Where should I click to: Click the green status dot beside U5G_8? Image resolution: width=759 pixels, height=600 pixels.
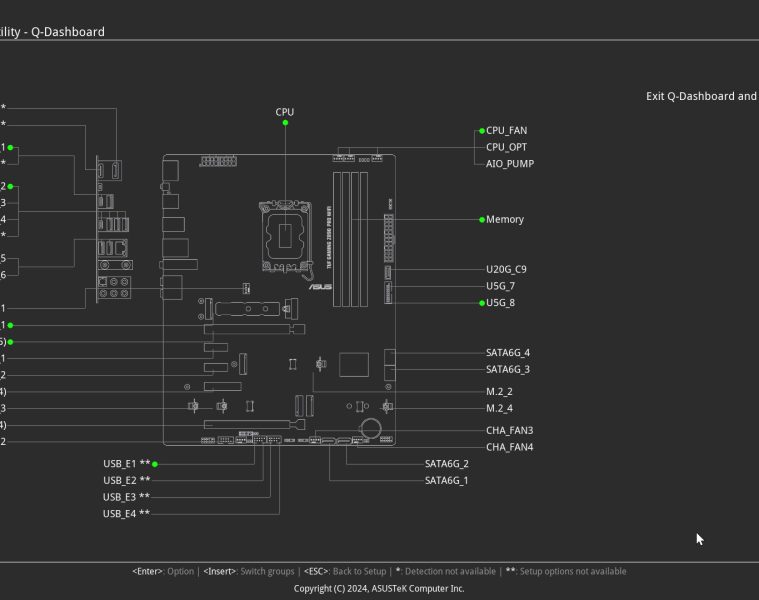coord(482,303)
